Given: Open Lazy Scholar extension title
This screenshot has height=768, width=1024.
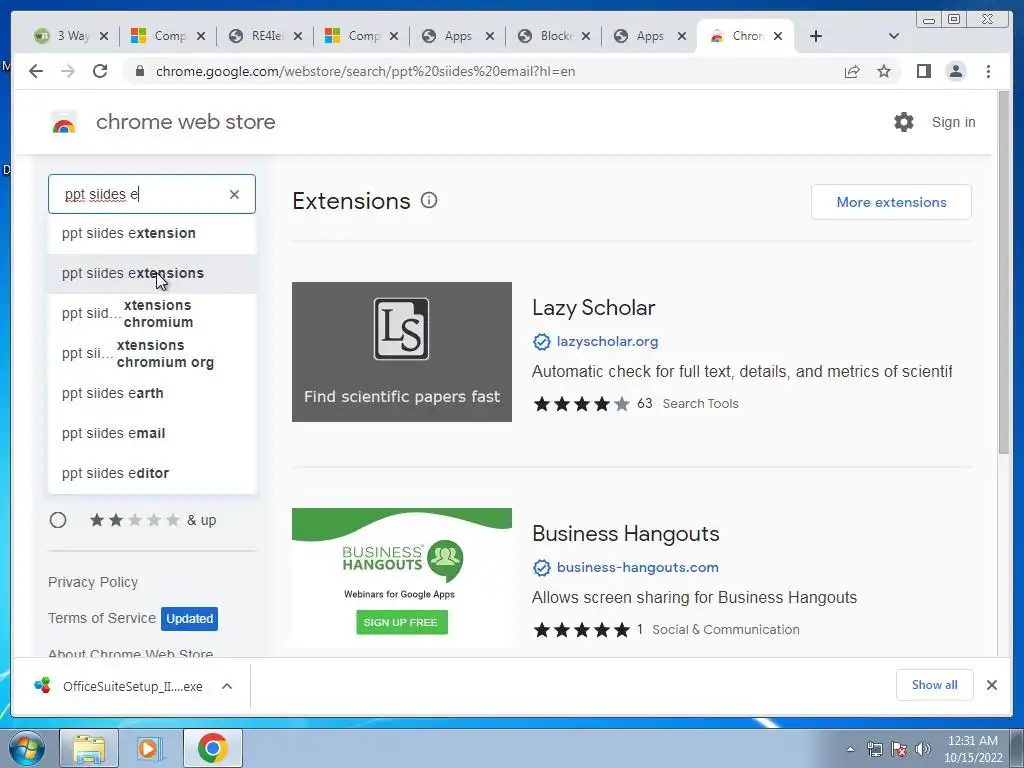Looking at the screenshot, I should [x=594, y=308].
